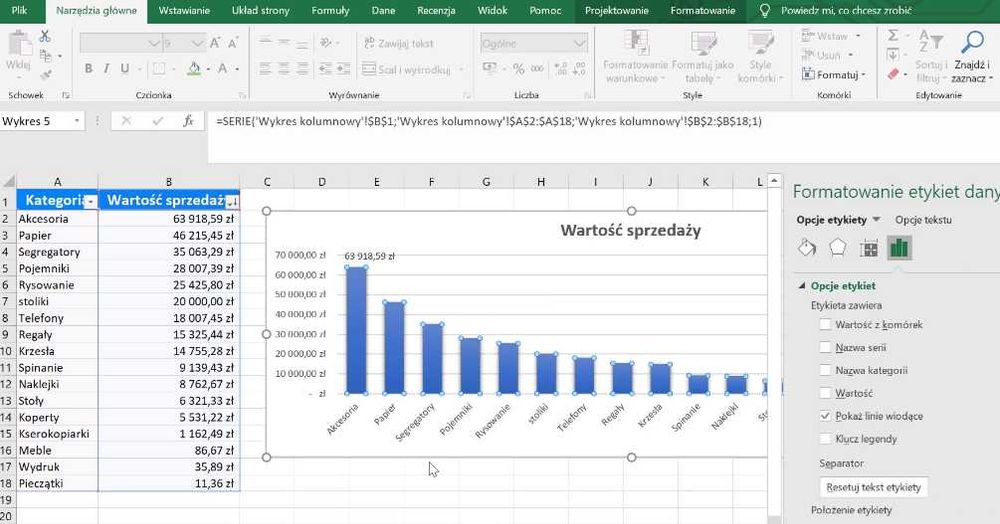The image size is (1000, 524).
Task: Open the fill color dropdown arrow
Action: (x=209, y=69)
